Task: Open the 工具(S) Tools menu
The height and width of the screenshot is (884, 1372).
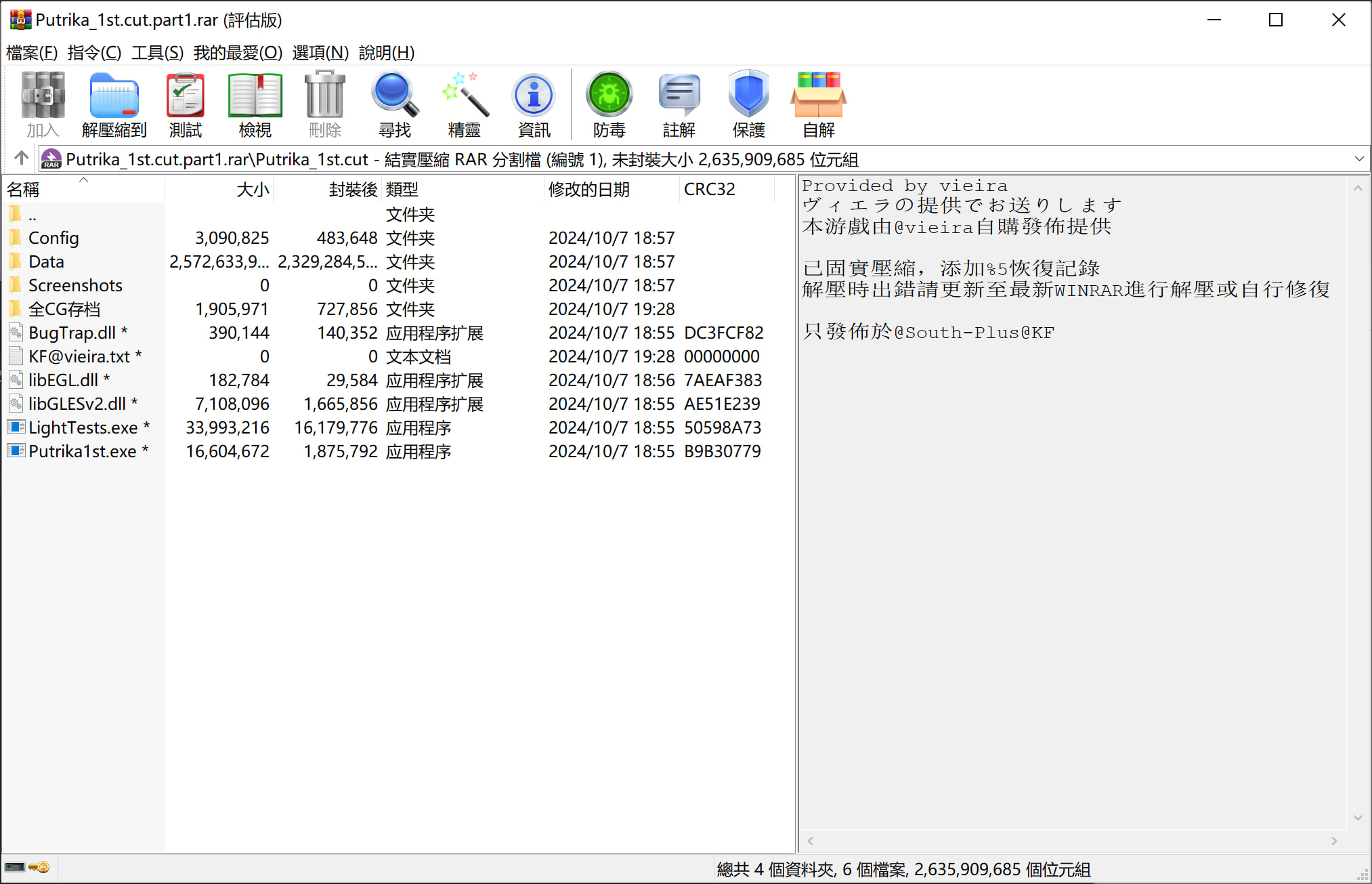Action: tap(157, 52)
